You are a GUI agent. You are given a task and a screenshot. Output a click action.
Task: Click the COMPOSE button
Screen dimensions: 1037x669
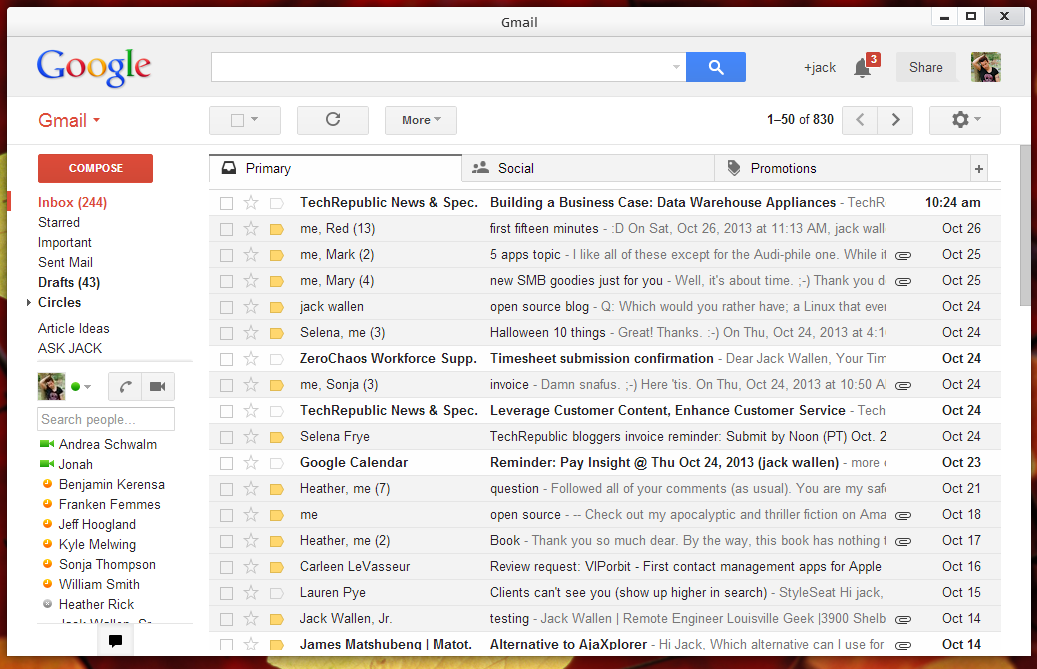95,168
